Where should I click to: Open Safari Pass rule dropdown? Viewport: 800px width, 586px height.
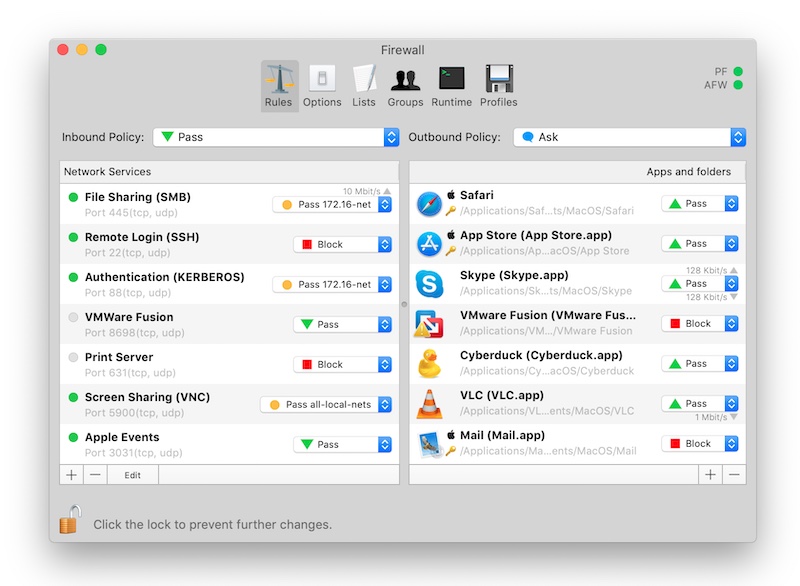(700, 203)
